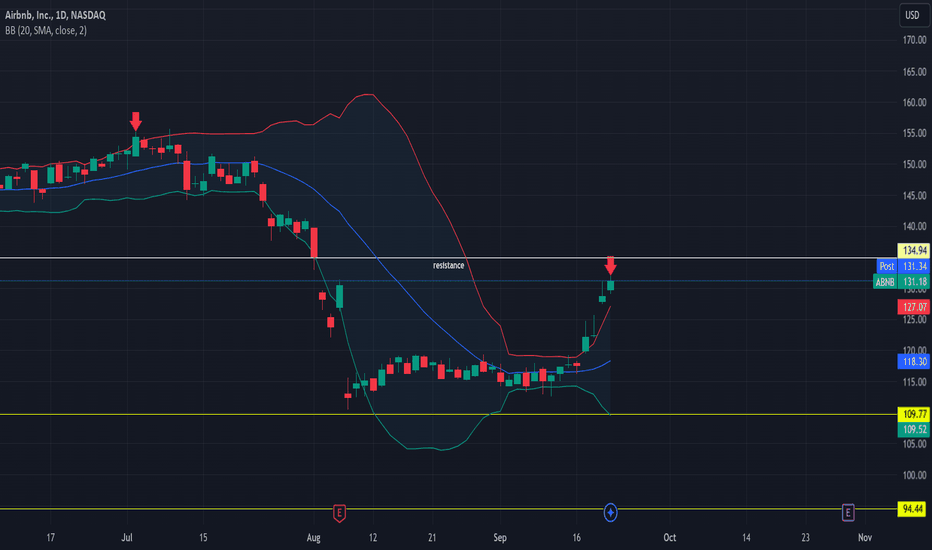Select the BB (20, SMA, close, 2) indicator label
The height and width of the screenshot is (550, 932).
[46, 30]
